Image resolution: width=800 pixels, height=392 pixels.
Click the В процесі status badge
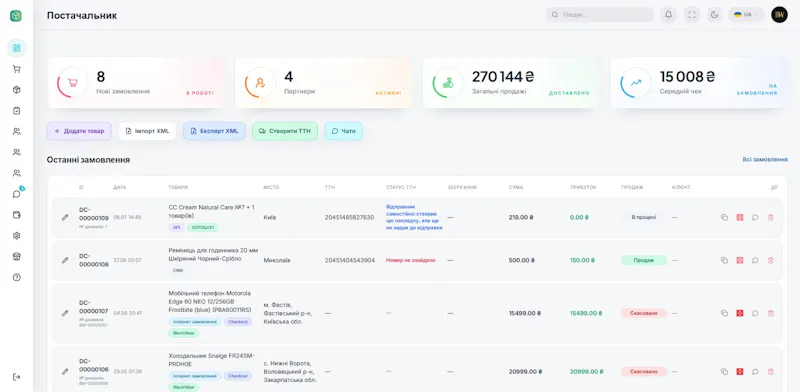click(643, 217)
